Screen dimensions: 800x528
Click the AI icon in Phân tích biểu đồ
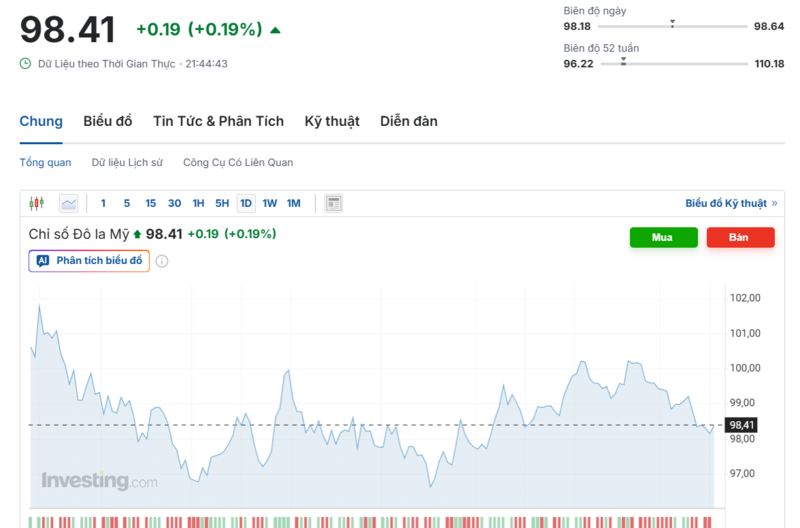click(43, 261)
